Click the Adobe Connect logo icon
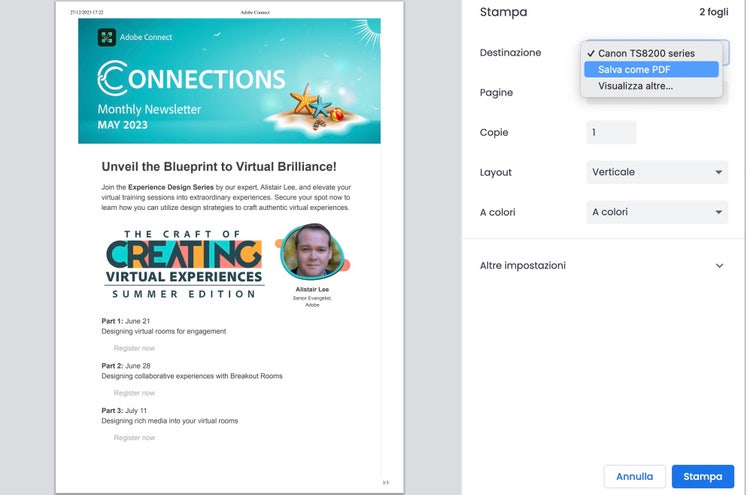The image size is (750, 495). click(x=107, y=37)
